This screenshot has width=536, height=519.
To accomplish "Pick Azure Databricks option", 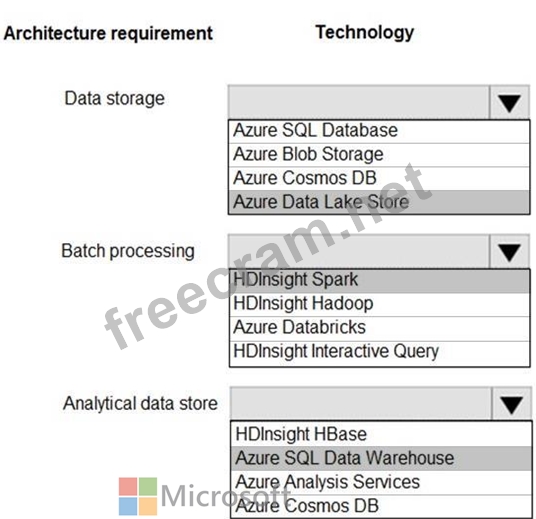I will pos(379,329).
